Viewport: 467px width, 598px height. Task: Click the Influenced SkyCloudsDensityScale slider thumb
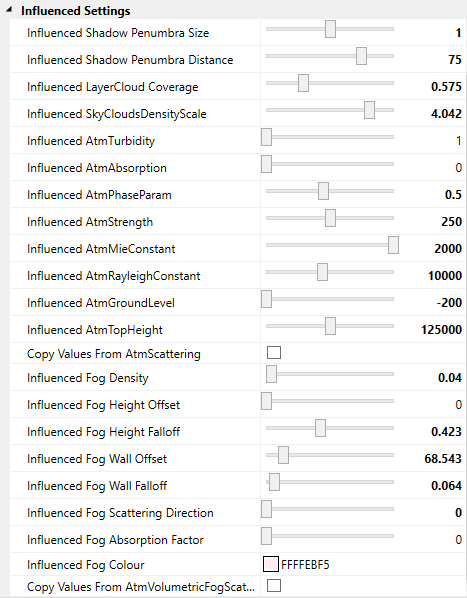click(x=369, y=110)
